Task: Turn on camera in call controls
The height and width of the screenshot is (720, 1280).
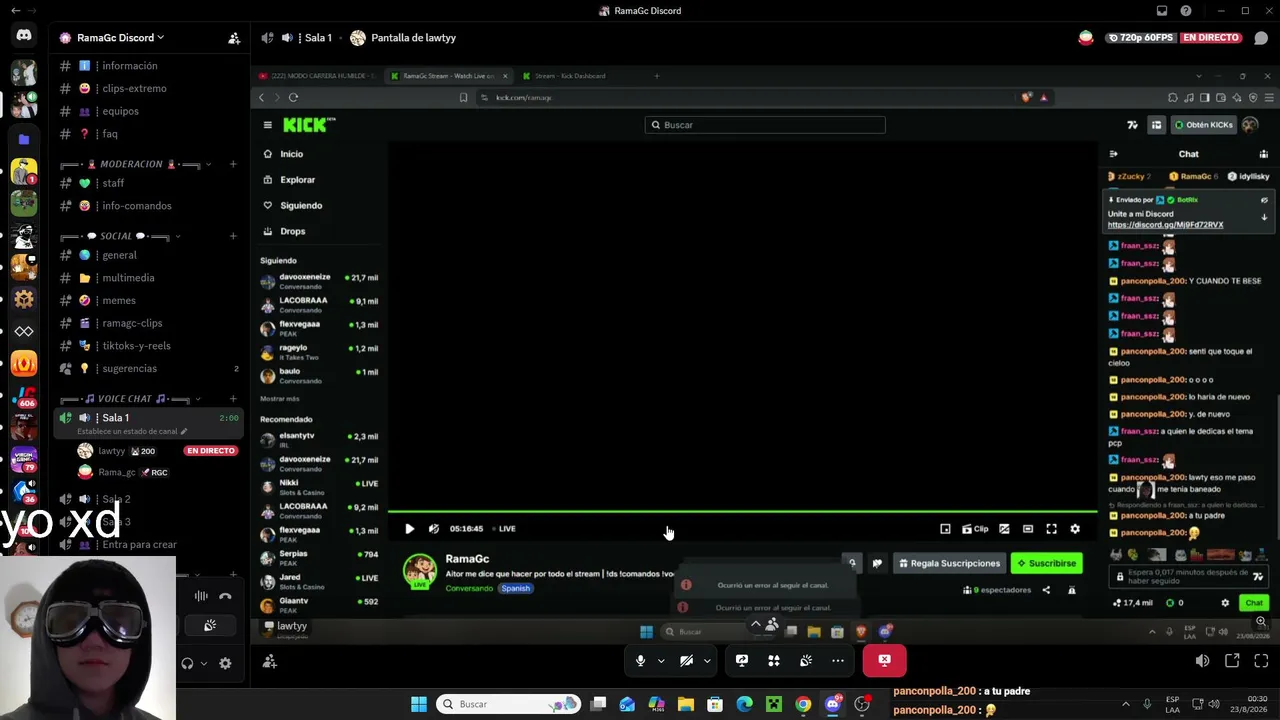Action: [x=686, y=660]
